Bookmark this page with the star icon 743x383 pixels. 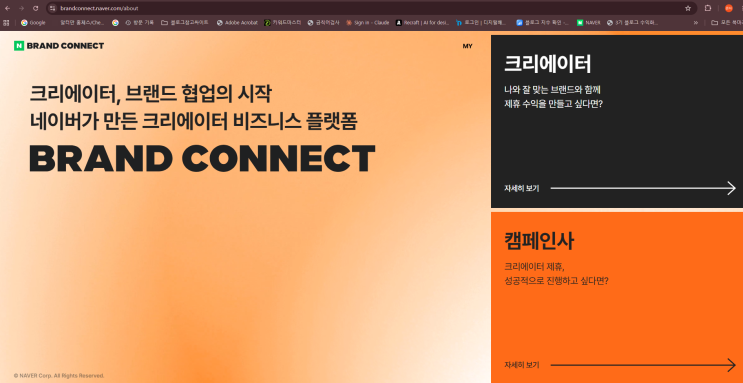[688, 9]
